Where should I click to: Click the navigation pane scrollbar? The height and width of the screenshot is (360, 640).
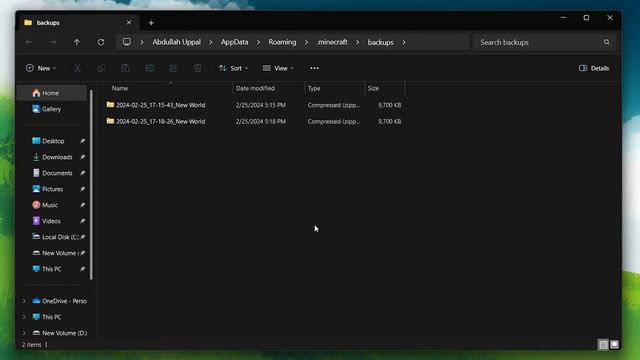point(91,184)
